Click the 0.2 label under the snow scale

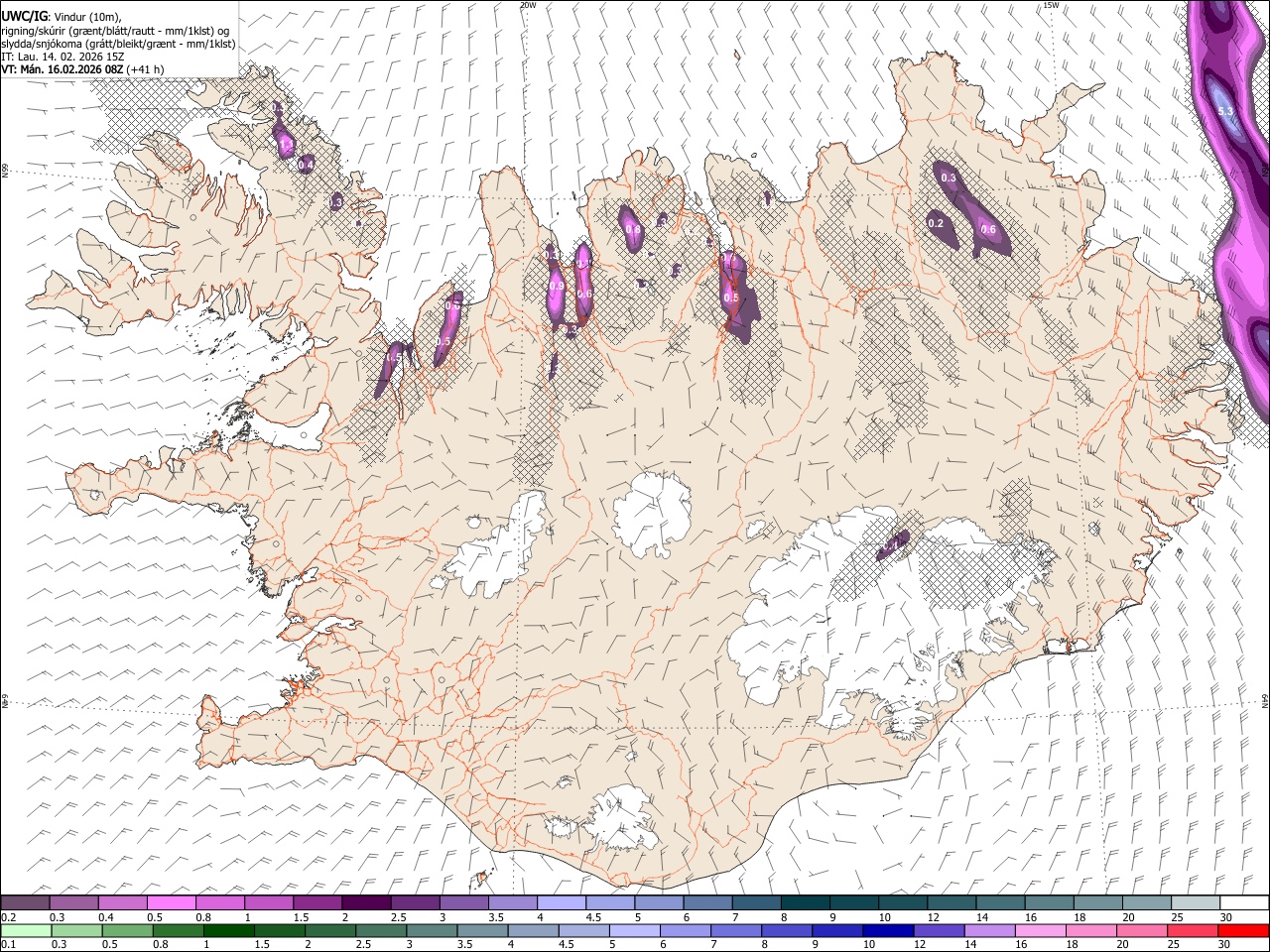(x=7, y=917)
